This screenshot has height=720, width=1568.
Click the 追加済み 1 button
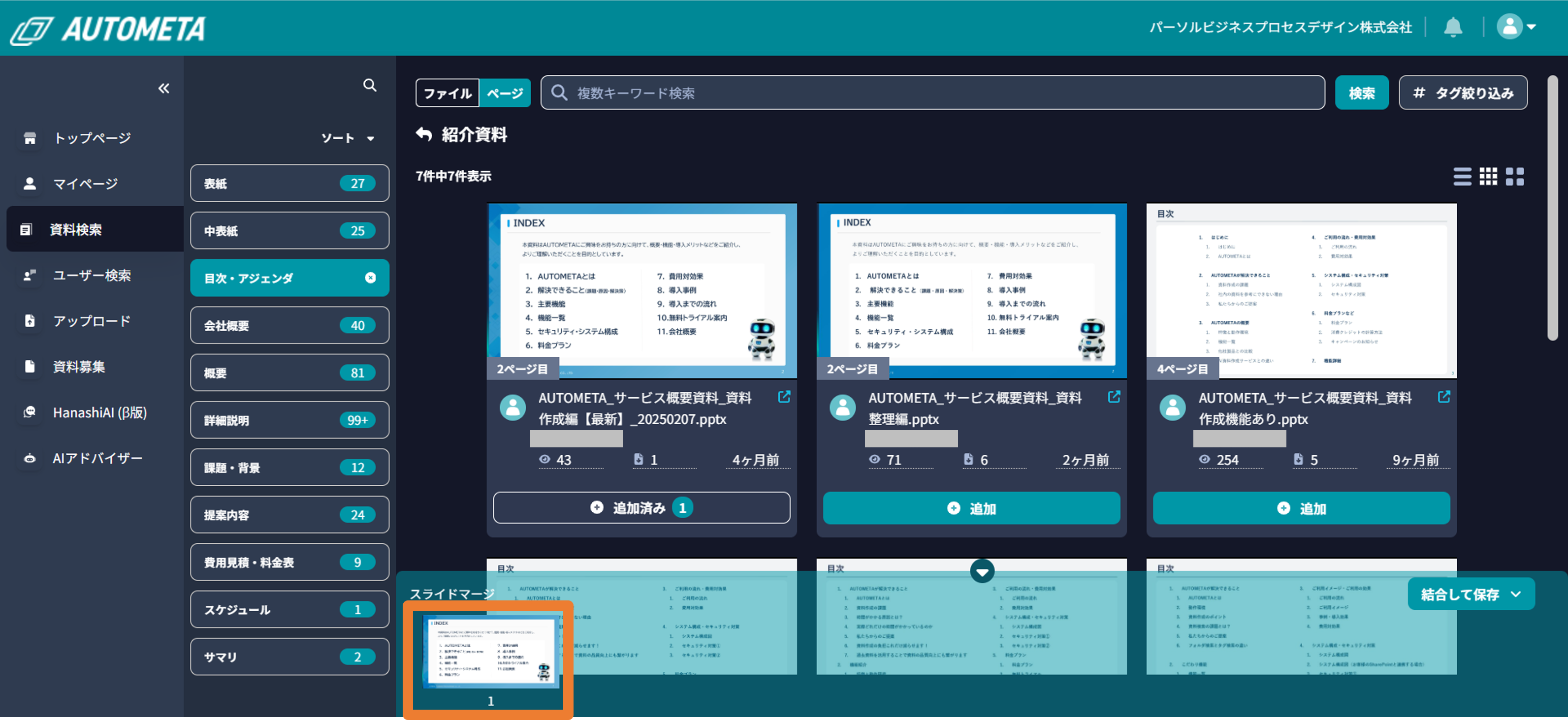(x=641, y=507)
